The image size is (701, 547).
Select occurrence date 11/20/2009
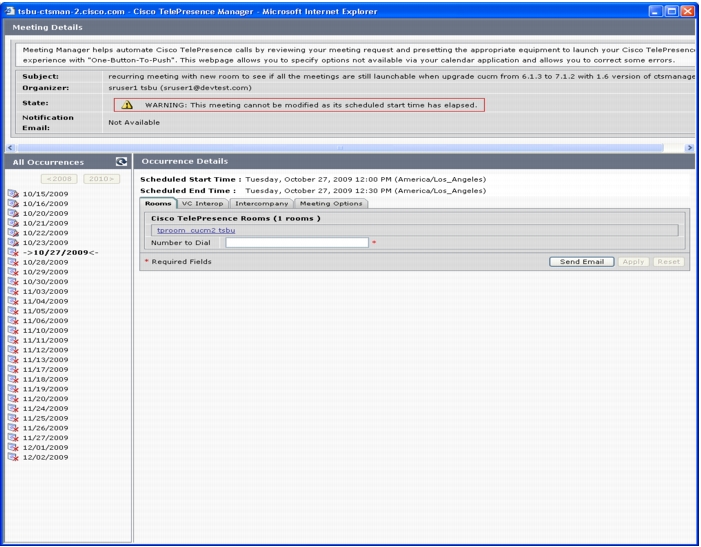click(x=46, y=399)
